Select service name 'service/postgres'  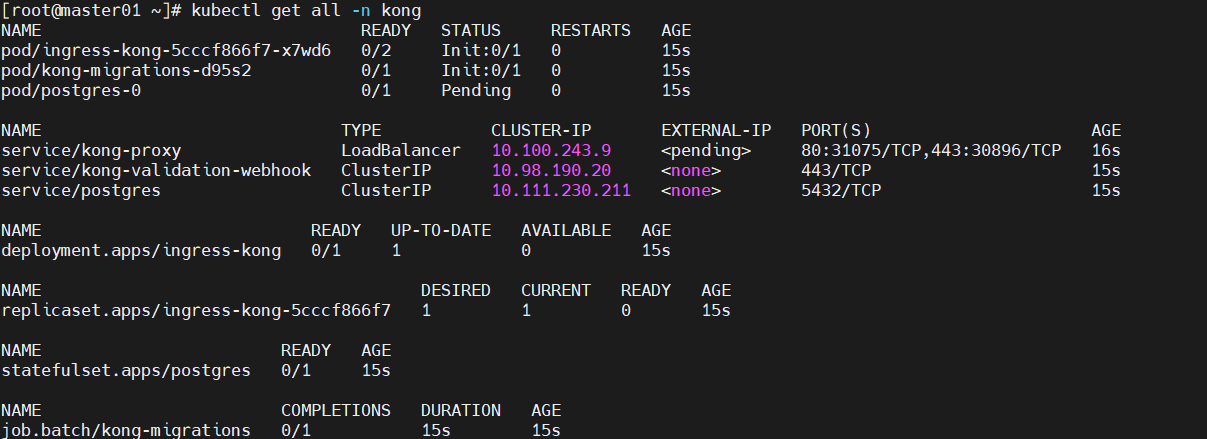click(81, 190)
